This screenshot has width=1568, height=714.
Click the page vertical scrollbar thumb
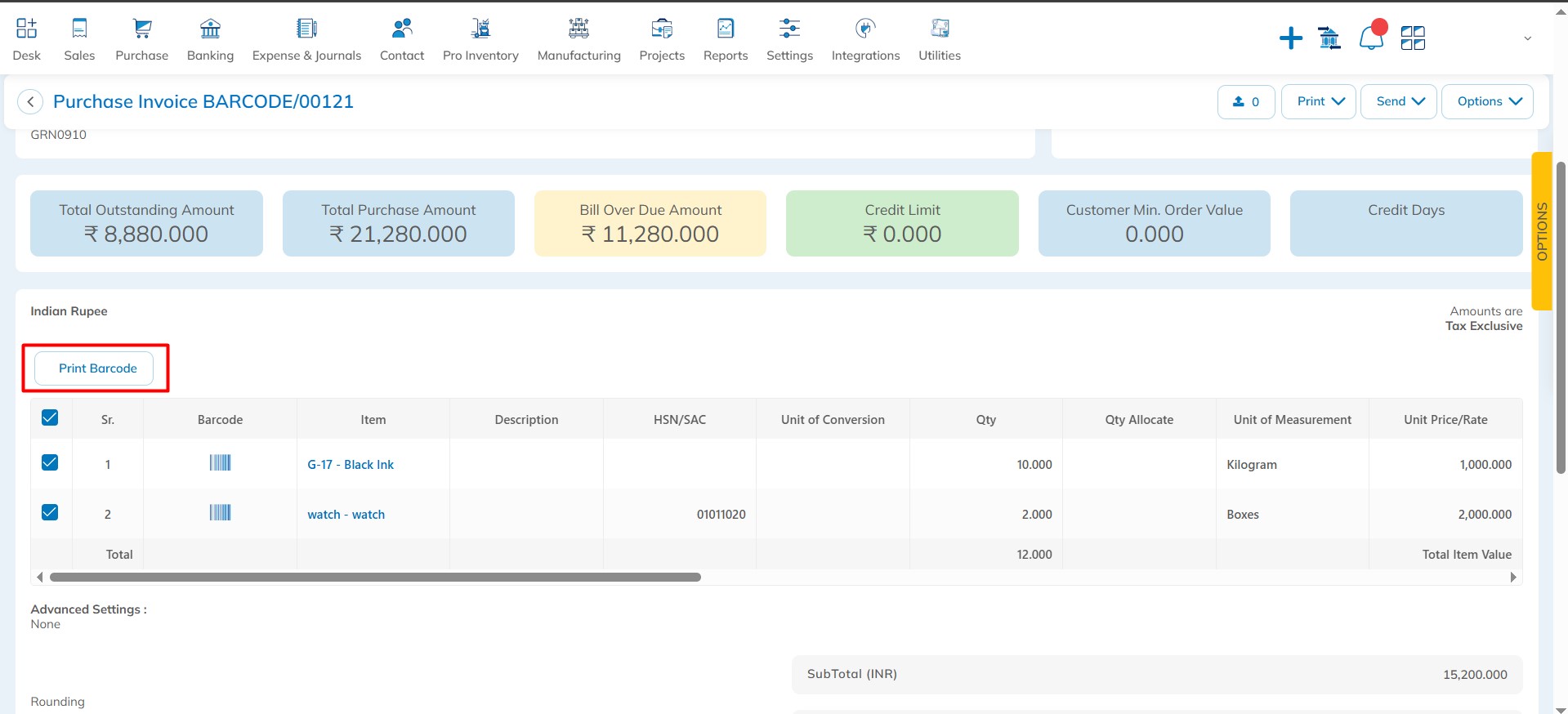(1561, 318)
